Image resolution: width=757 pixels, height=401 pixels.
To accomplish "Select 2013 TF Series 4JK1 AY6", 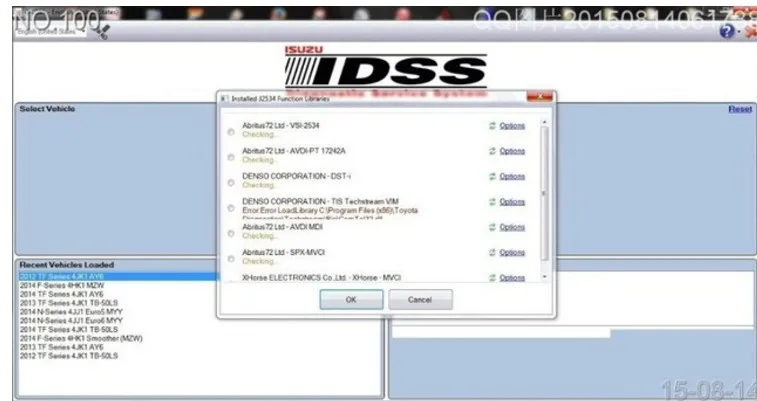I will point(62,347).
